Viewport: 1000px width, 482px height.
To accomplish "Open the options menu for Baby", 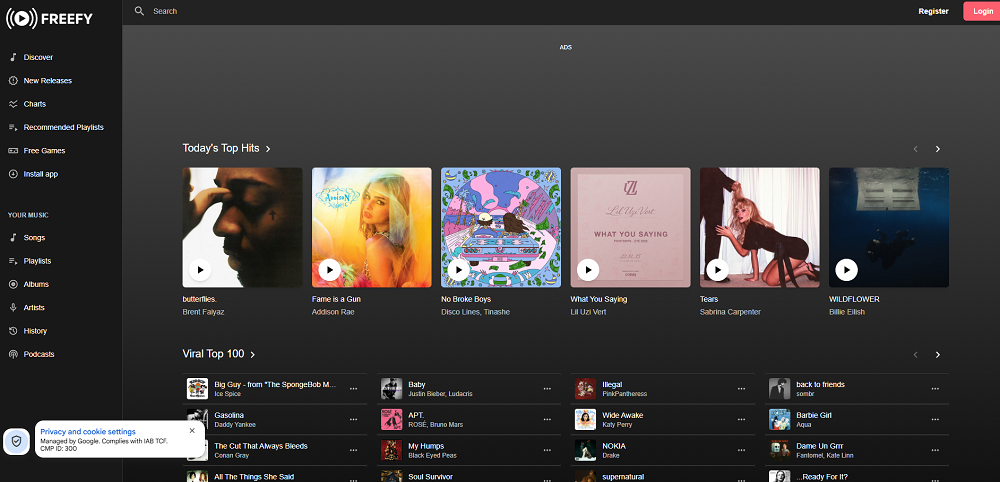I will (x=547, y=389).
